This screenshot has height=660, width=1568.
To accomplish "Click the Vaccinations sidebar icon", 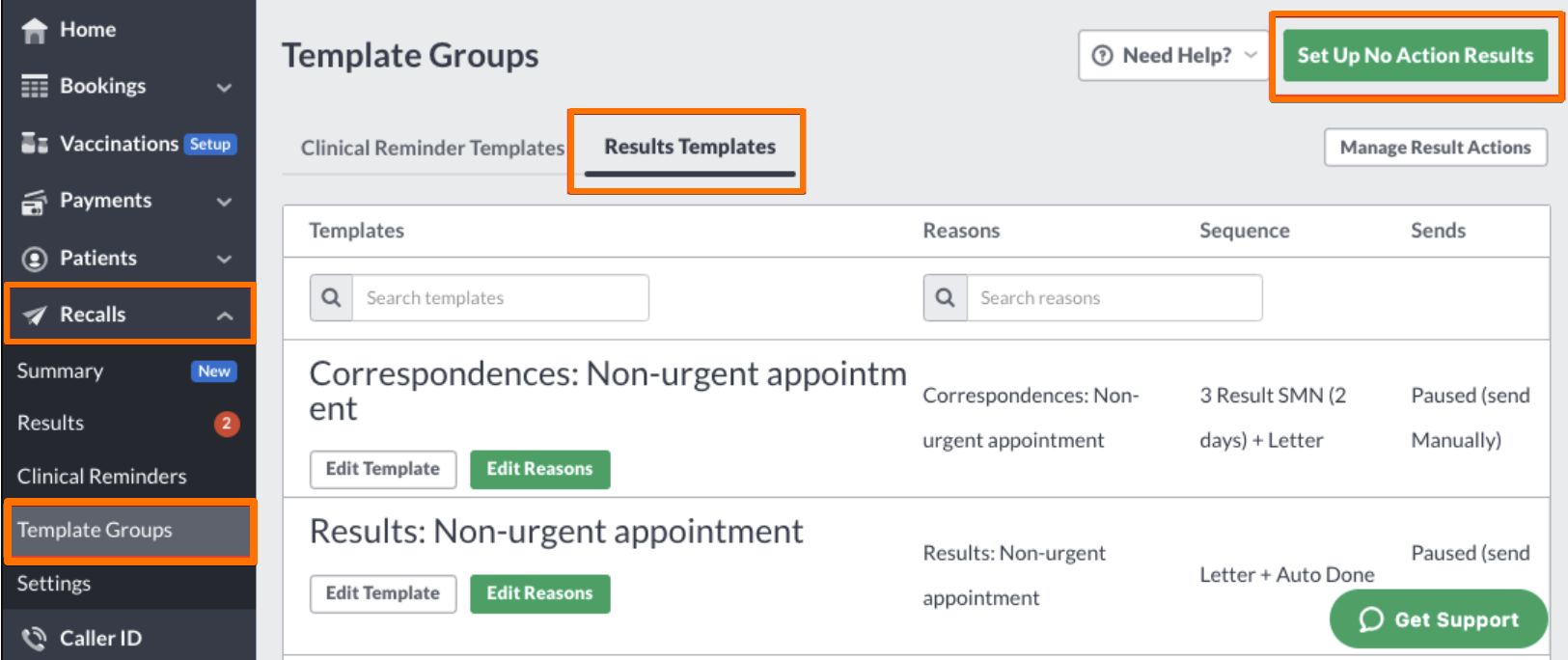I will coord(35,144).
